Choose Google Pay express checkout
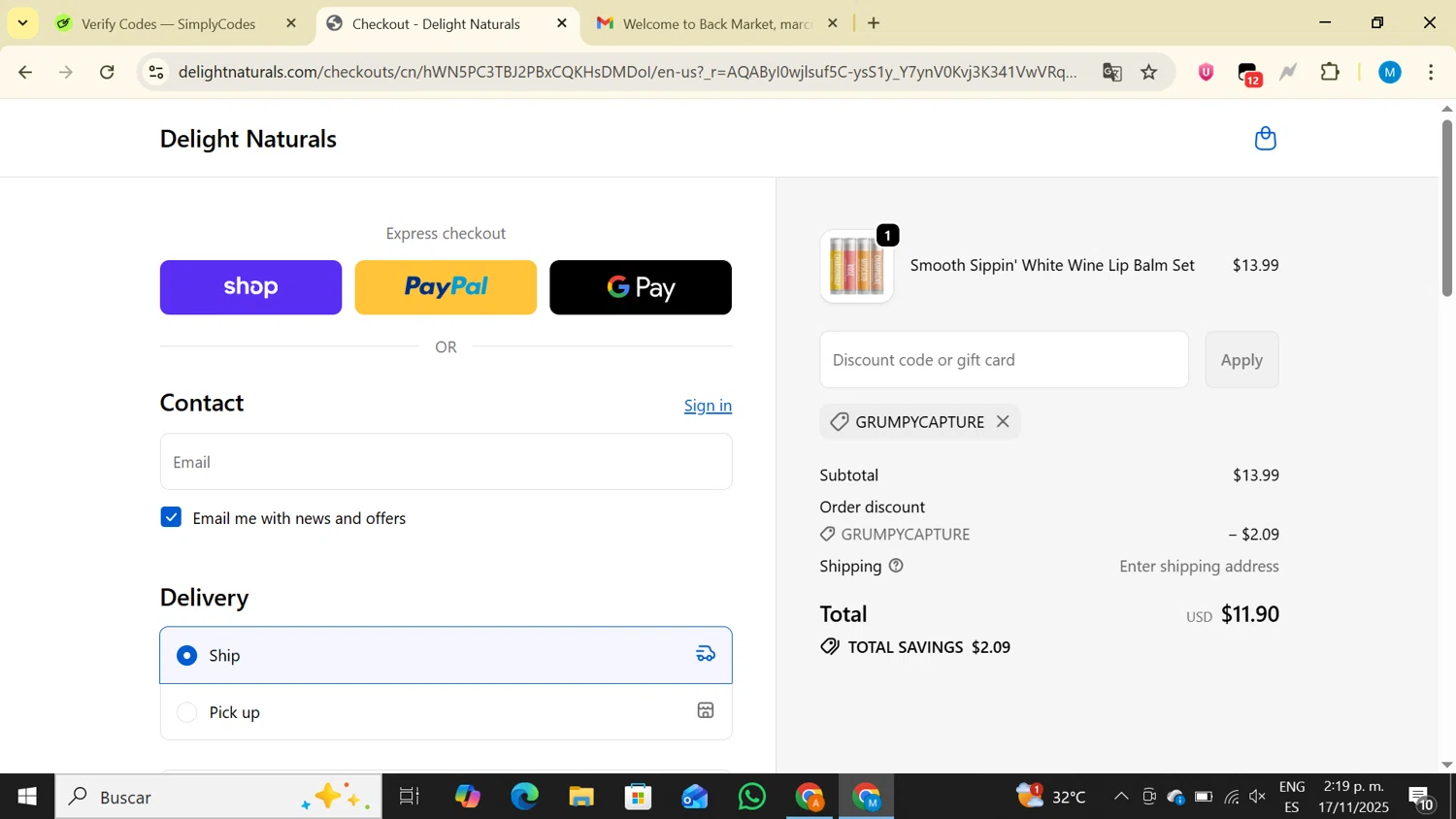The image size is (1456, 819). tap(641, 287)
